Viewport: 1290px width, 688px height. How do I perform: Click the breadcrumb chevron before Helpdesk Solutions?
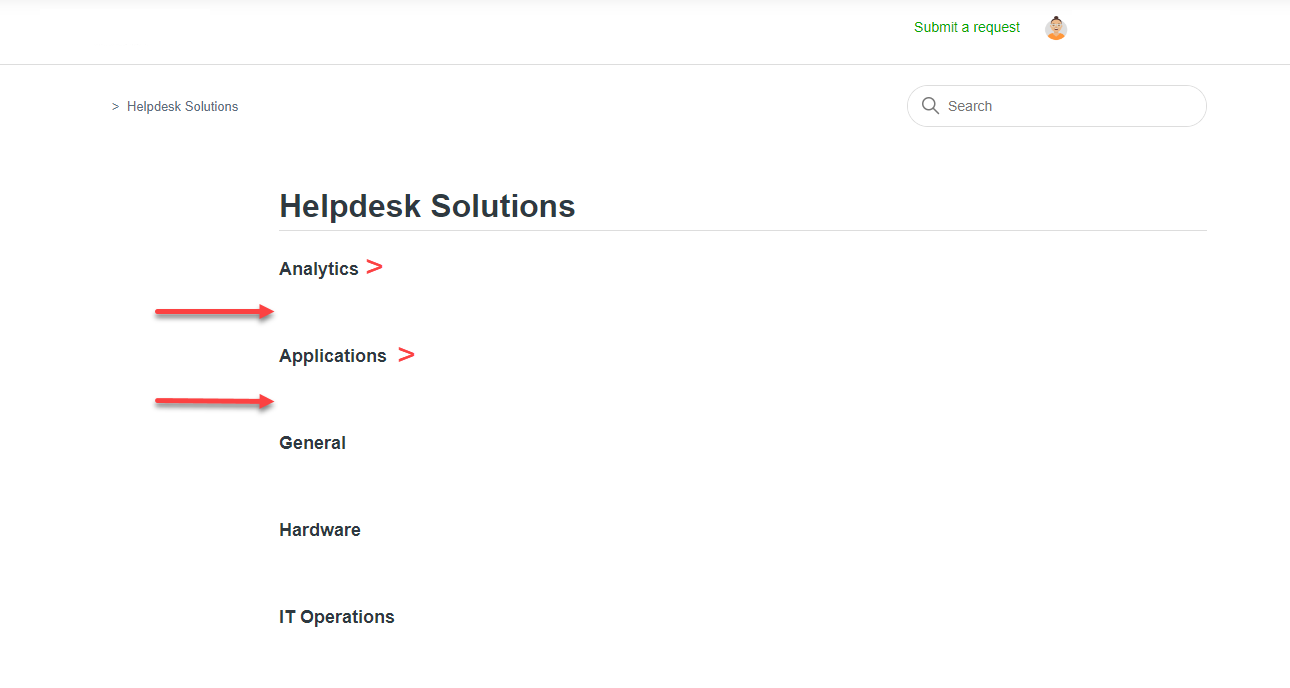(x=116, y=107)
